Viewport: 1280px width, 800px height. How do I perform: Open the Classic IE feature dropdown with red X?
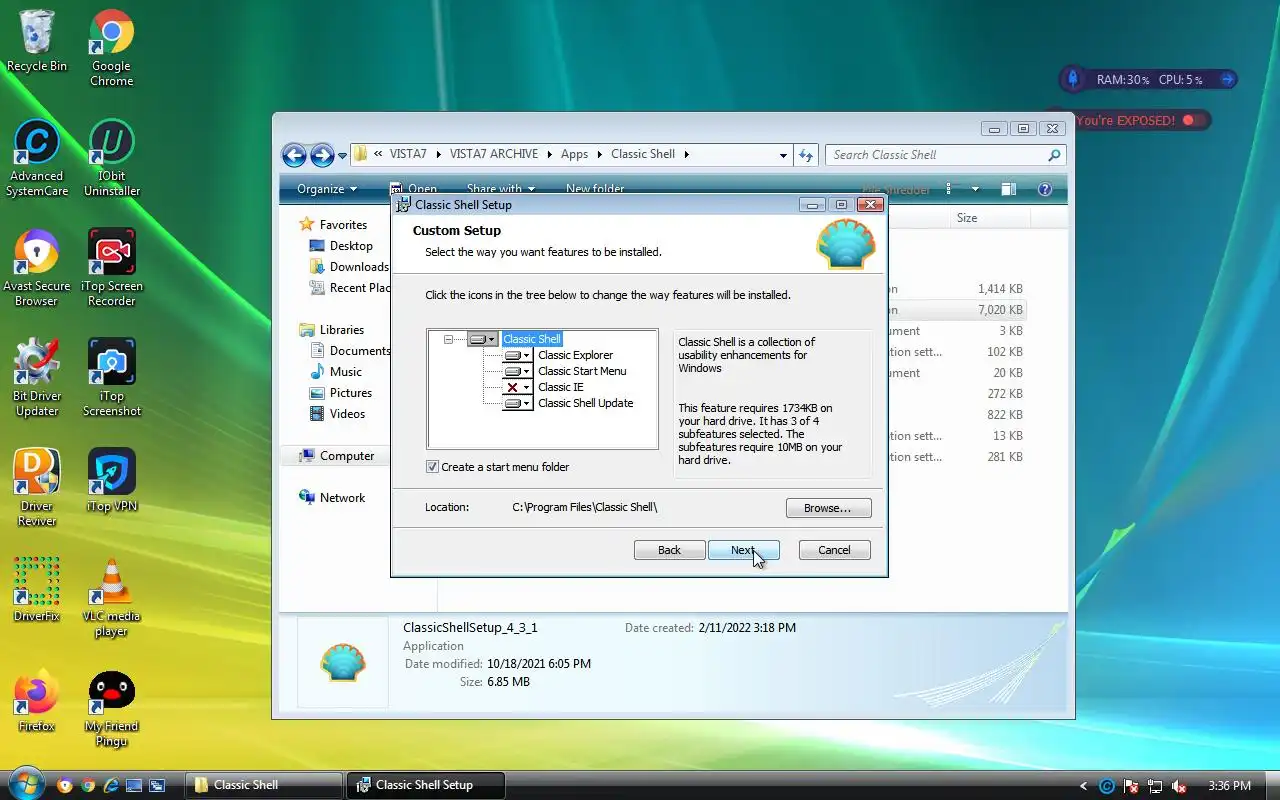(518, 387)
